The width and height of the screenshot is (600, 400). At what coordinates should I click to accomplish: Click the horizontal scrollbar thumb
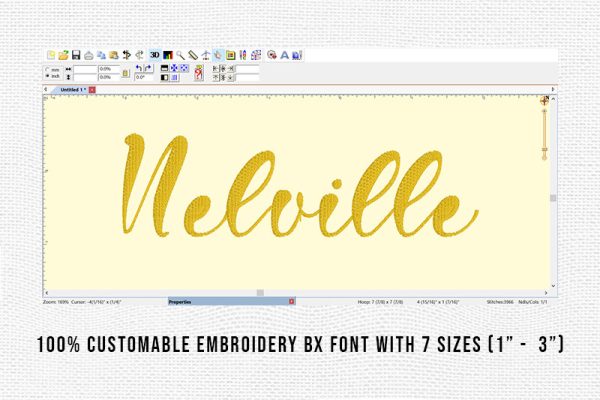point(260,293)
